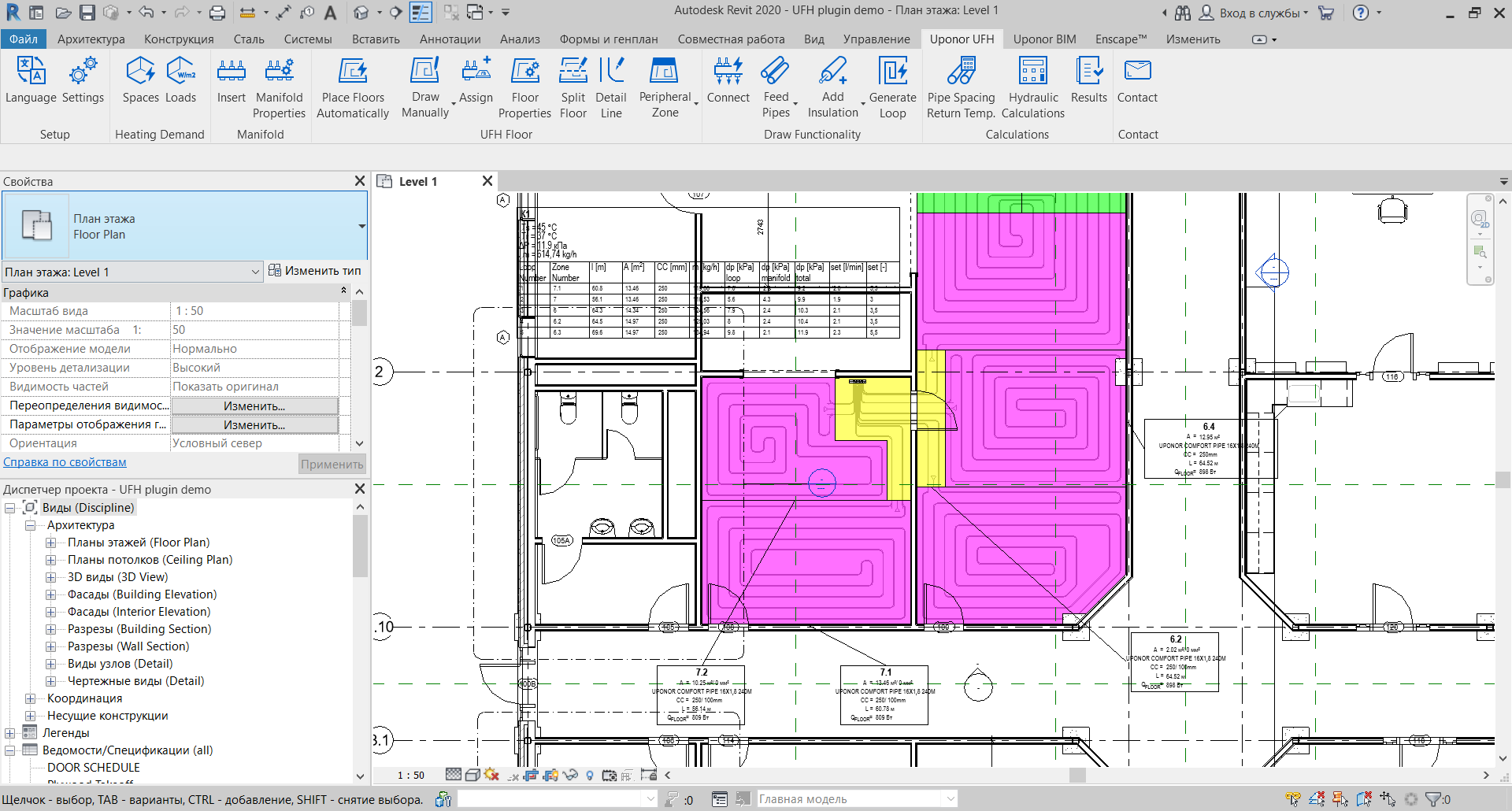Select the Draw Manually tool
Viewport: 1512px width, 811px height.
point(425,88)
